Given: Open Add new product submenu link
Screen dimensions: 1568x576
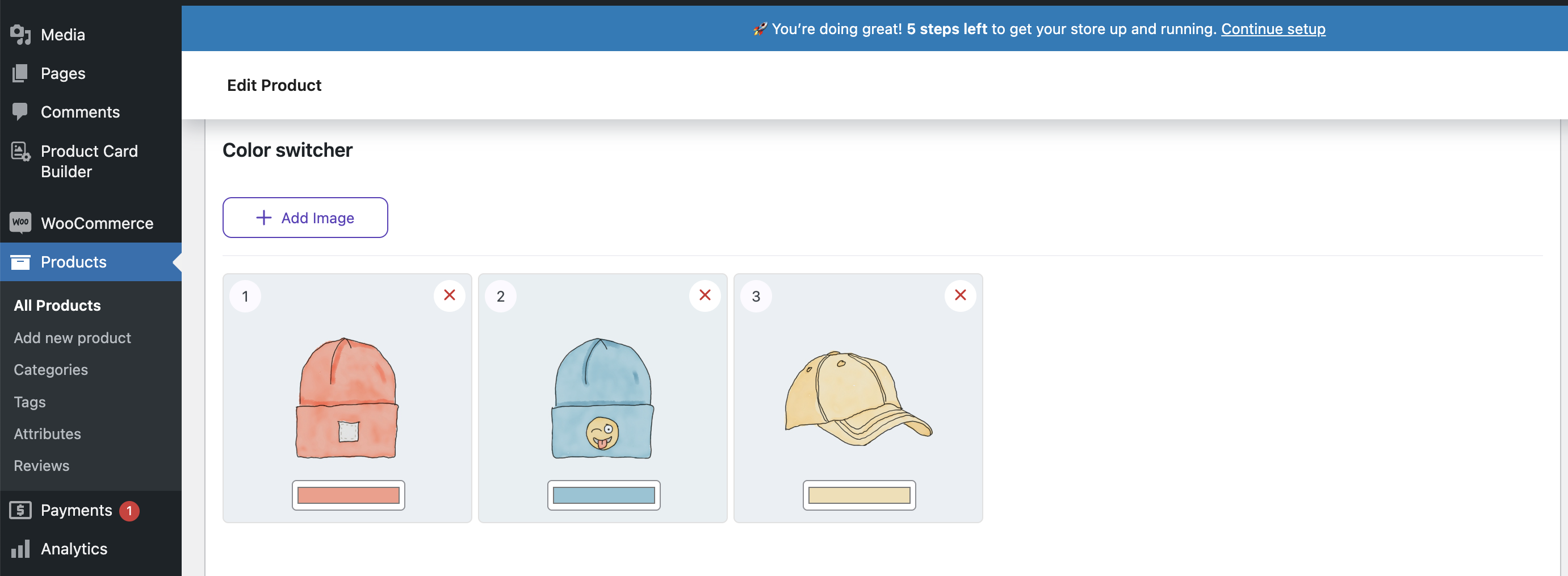Looking at the screenshot, I should (73, 337).
